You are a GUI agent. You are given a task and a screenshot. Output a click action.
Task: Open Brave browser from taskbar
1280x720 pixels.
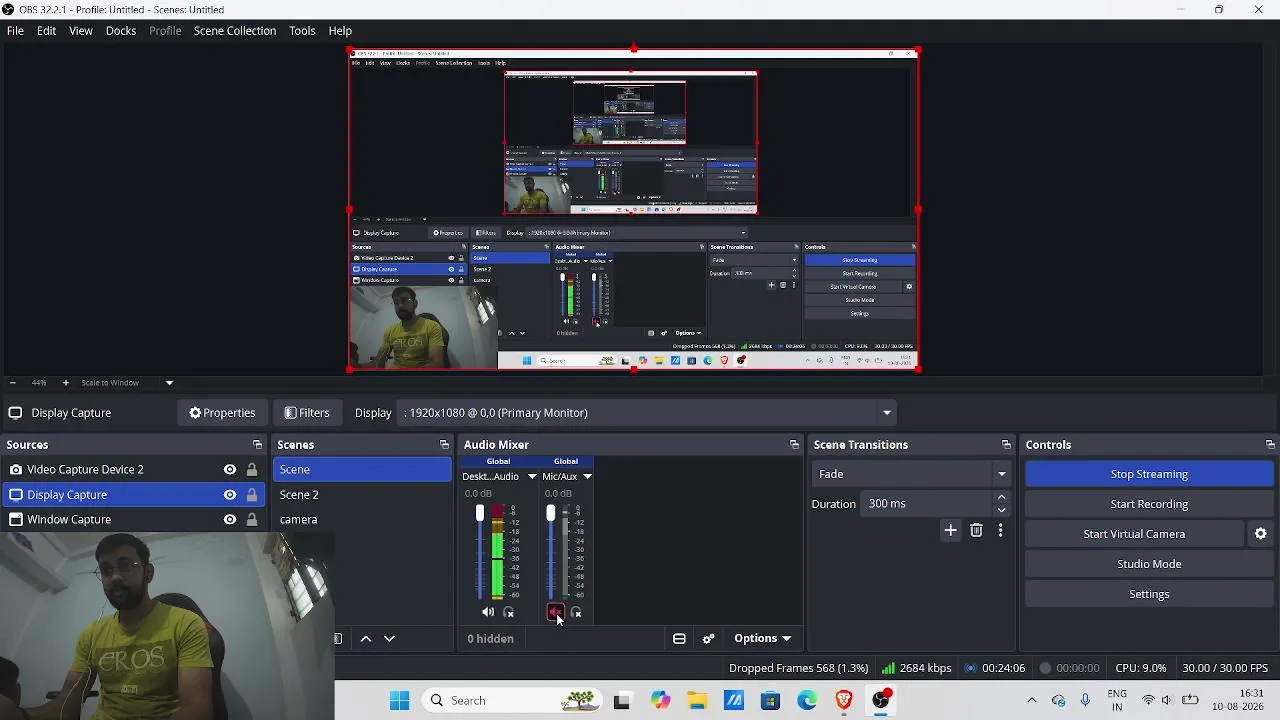(x=844, y=700)
